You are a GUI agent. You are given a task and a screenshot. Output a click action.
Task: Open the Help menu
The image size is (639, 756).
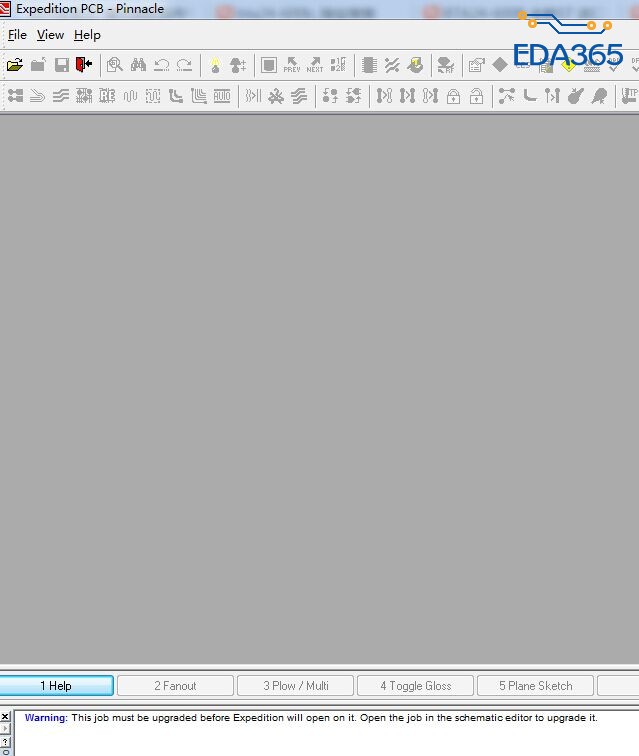(x=87, y=35)
